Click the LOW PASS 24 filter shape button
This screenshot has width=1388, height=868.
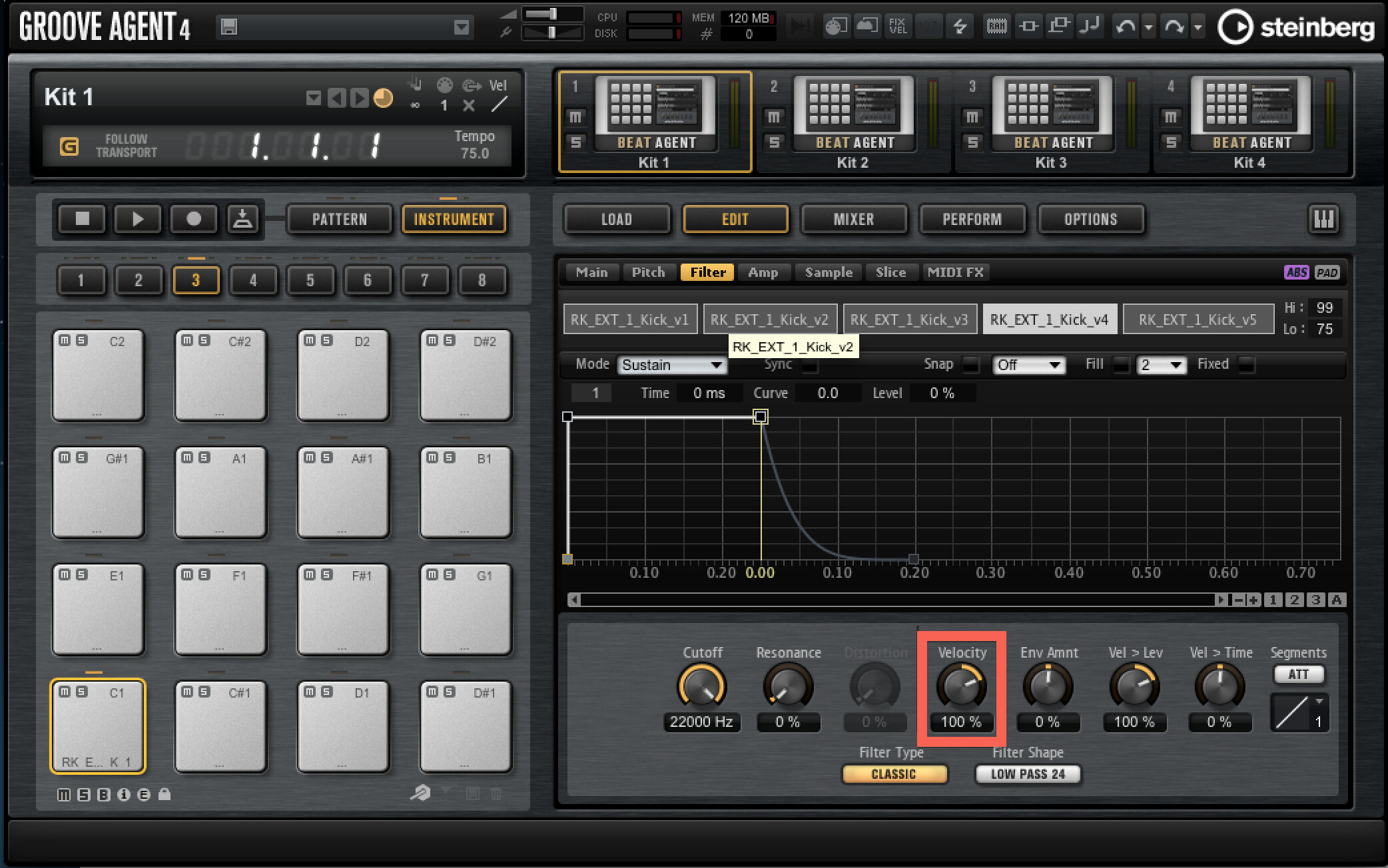coord(1028,774)
